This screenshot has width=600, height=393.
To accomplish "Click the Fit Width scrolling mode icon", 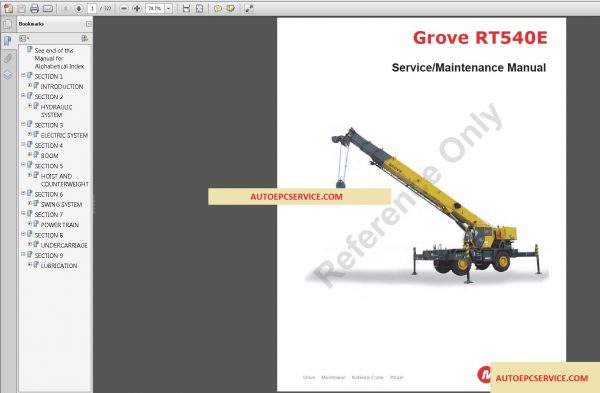I will click(x=186, y=8).
